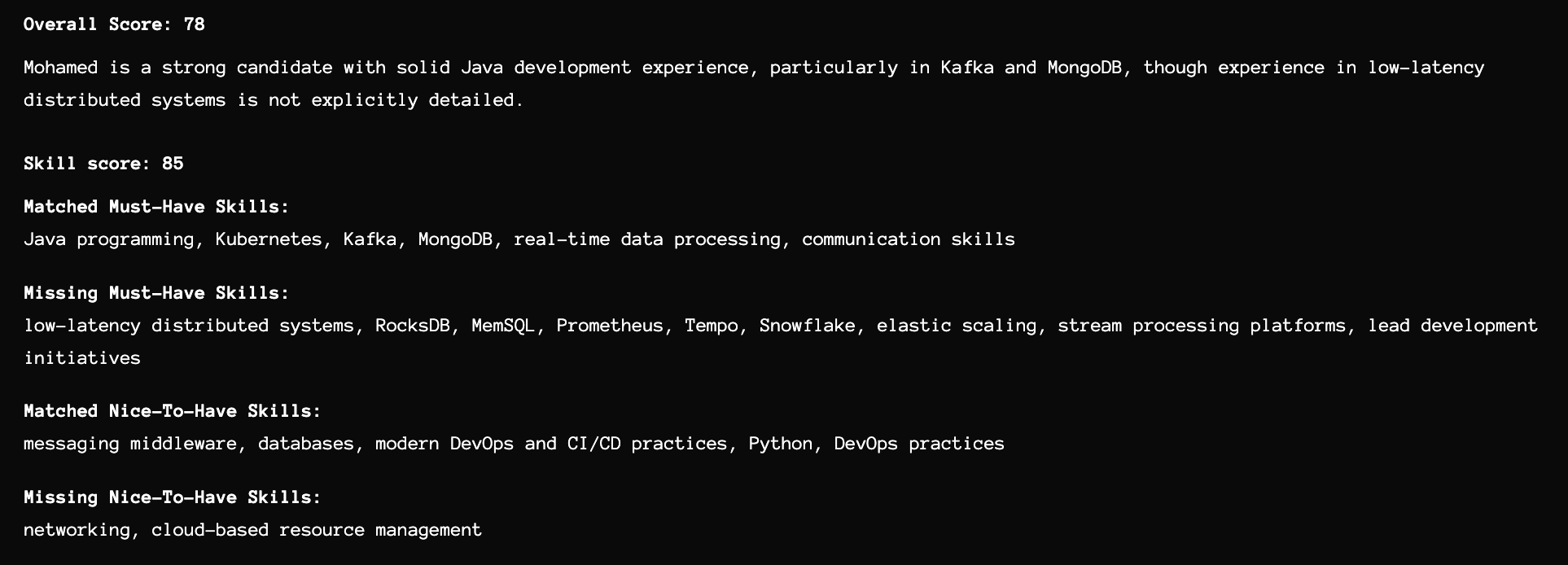Image resolution: width=1568 pixels, height=565 pixels.
Task: Click the MemSQL skill text
Action: point(503,326)
